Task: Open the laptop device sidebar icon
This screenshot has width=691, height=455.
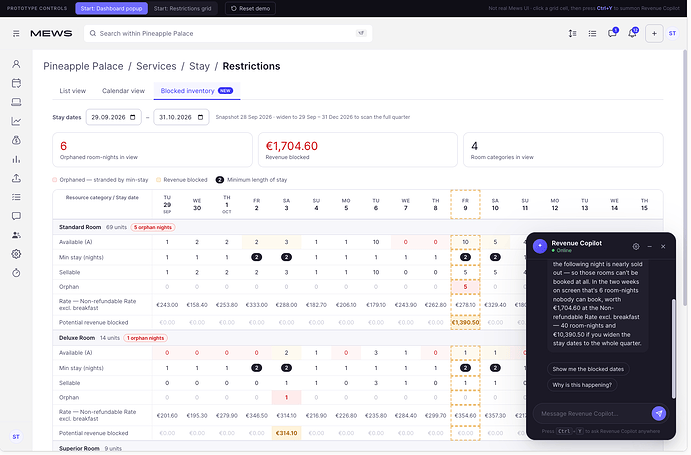Action: [16, 102]
